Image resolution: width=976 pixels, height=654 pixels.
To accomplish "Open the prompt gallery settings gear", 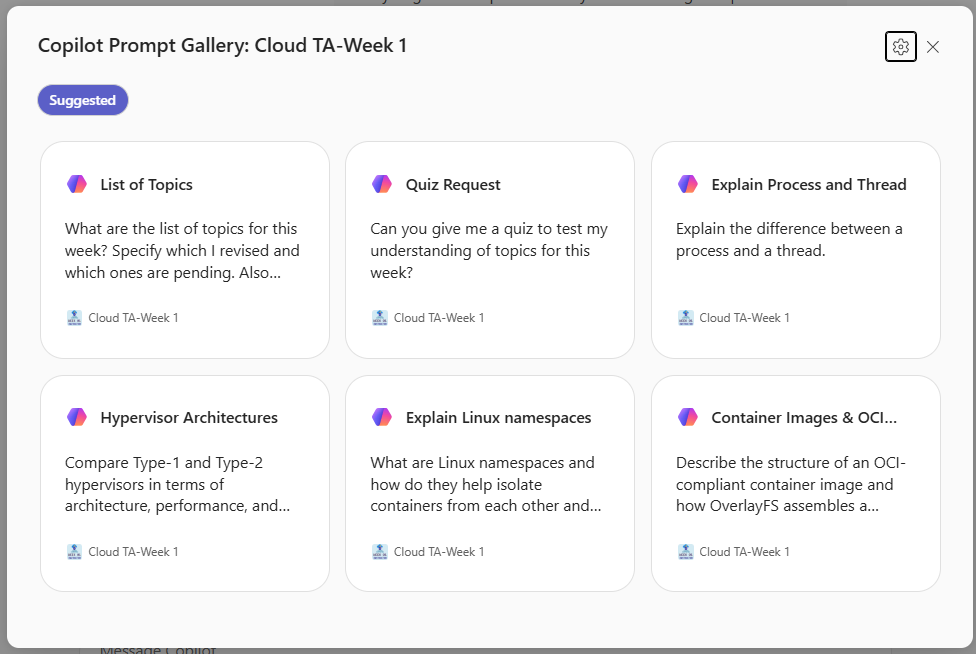I will [x=900, y=47].
